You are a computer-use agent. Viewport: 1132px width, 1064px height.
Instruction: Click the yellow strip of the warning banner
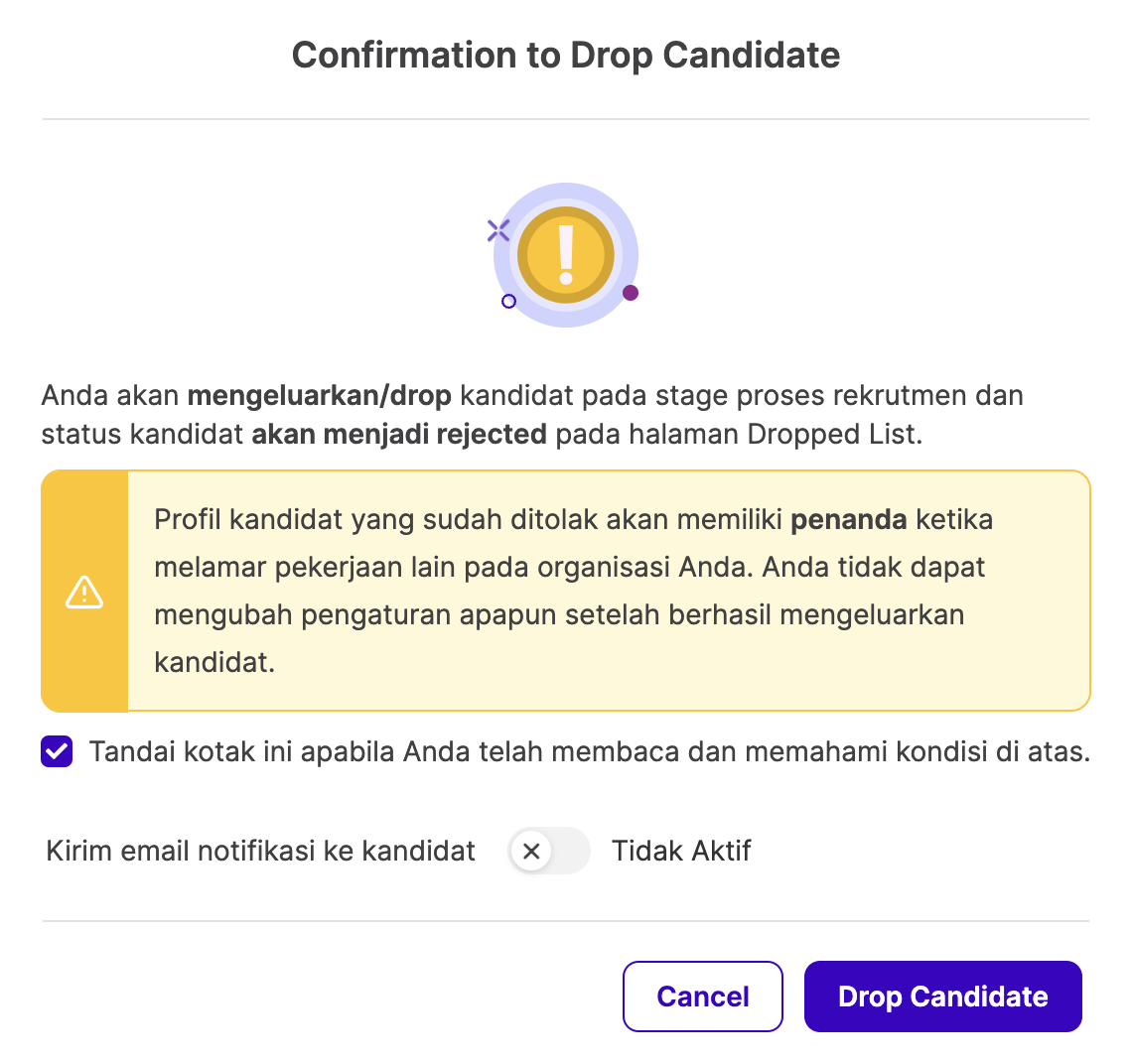84,592
